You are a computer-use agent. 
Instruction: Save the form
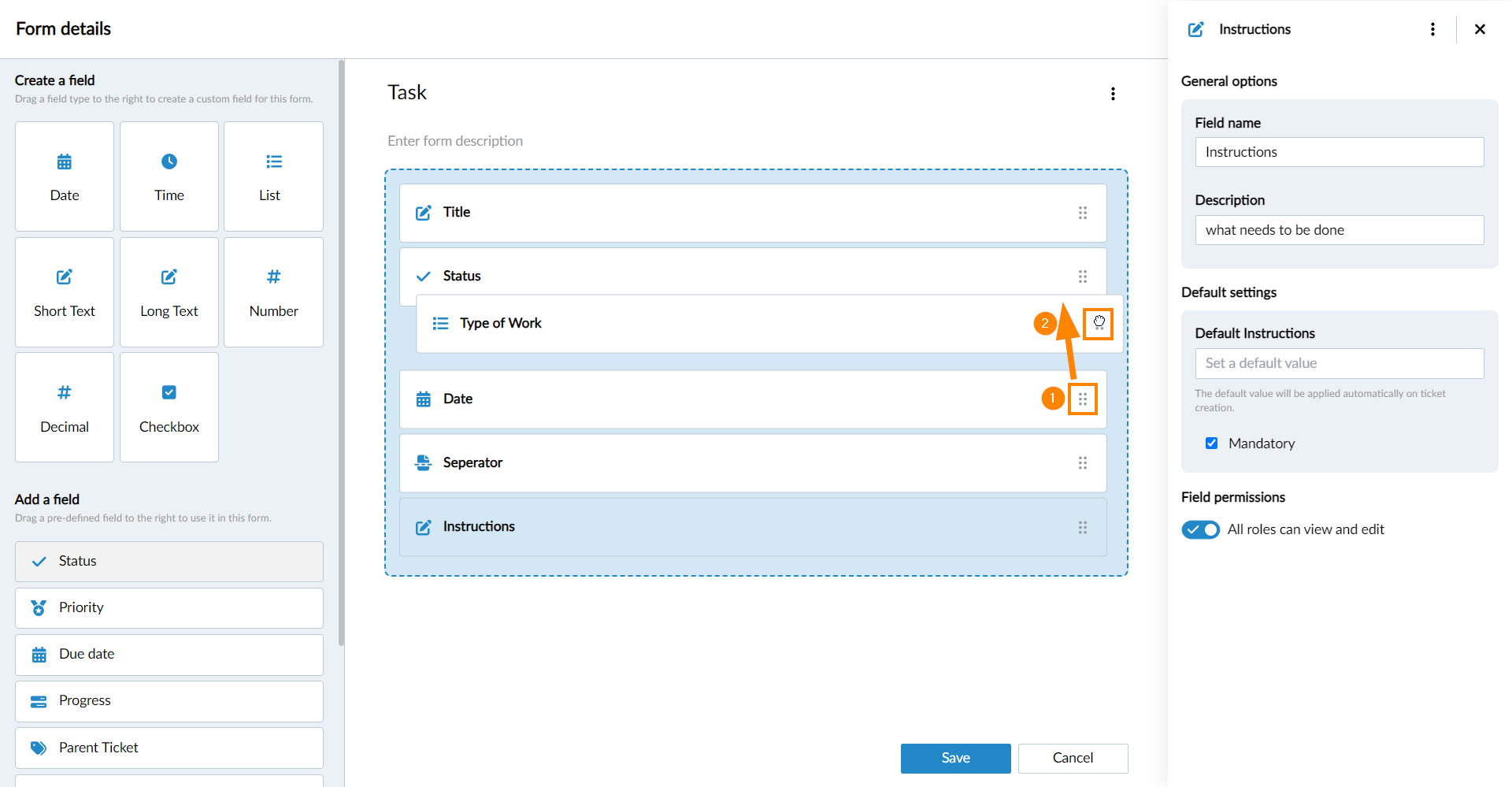[x=955, y=758]
